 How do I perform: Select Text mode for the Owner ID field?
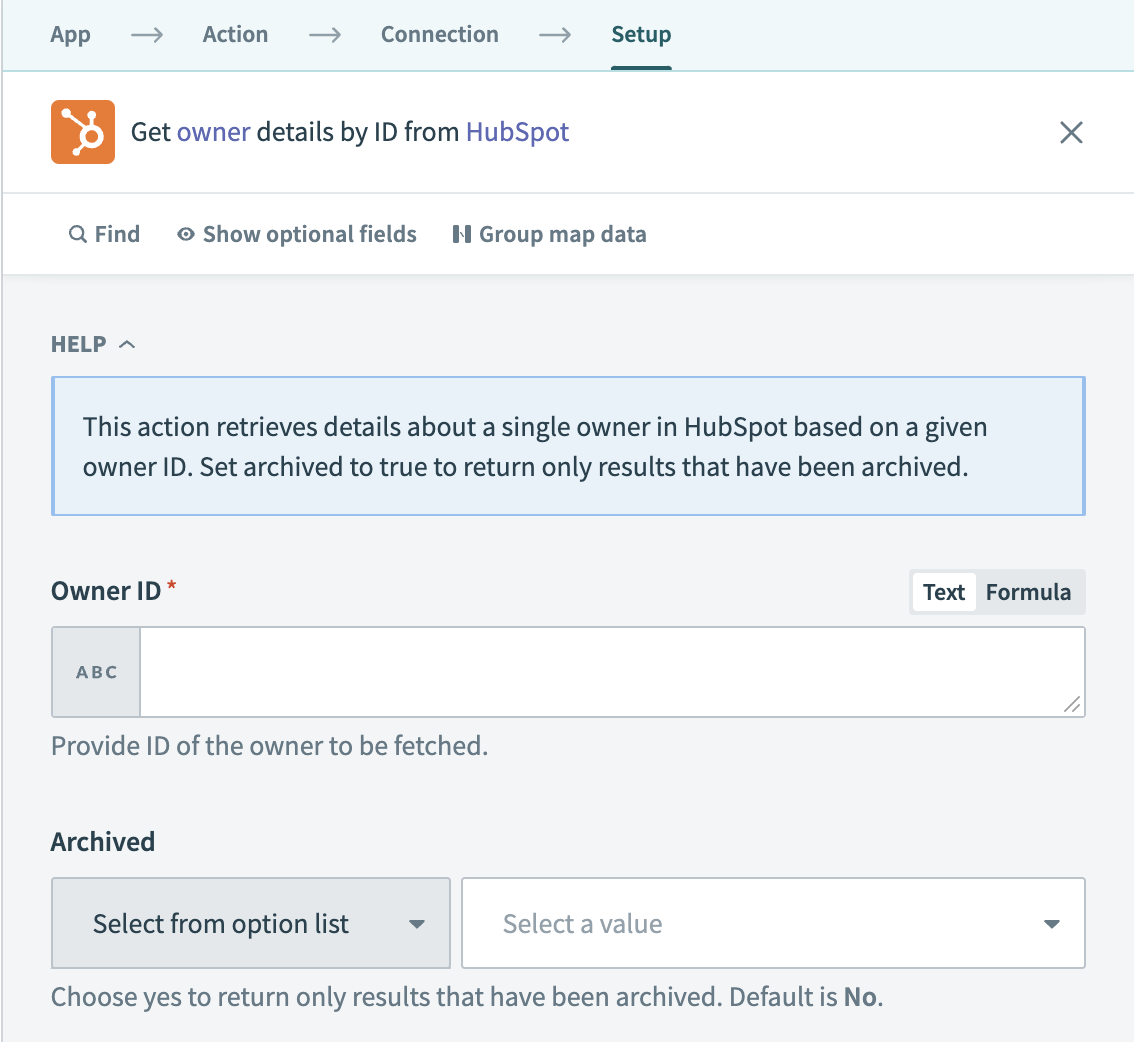click(943, 592)
